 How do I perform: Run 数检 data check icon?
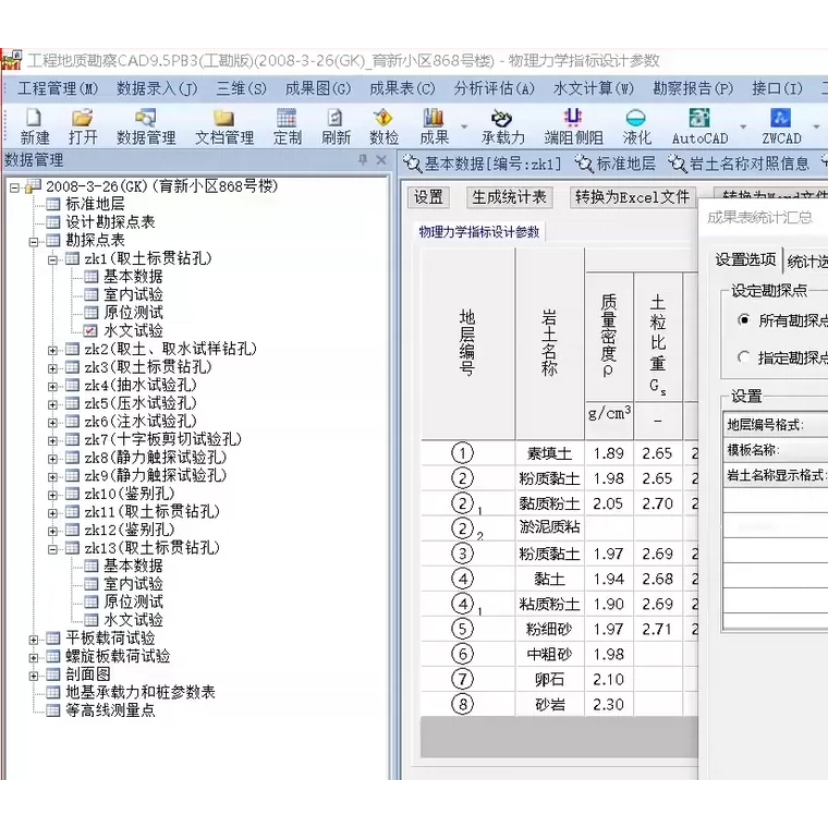pos(384,127)
